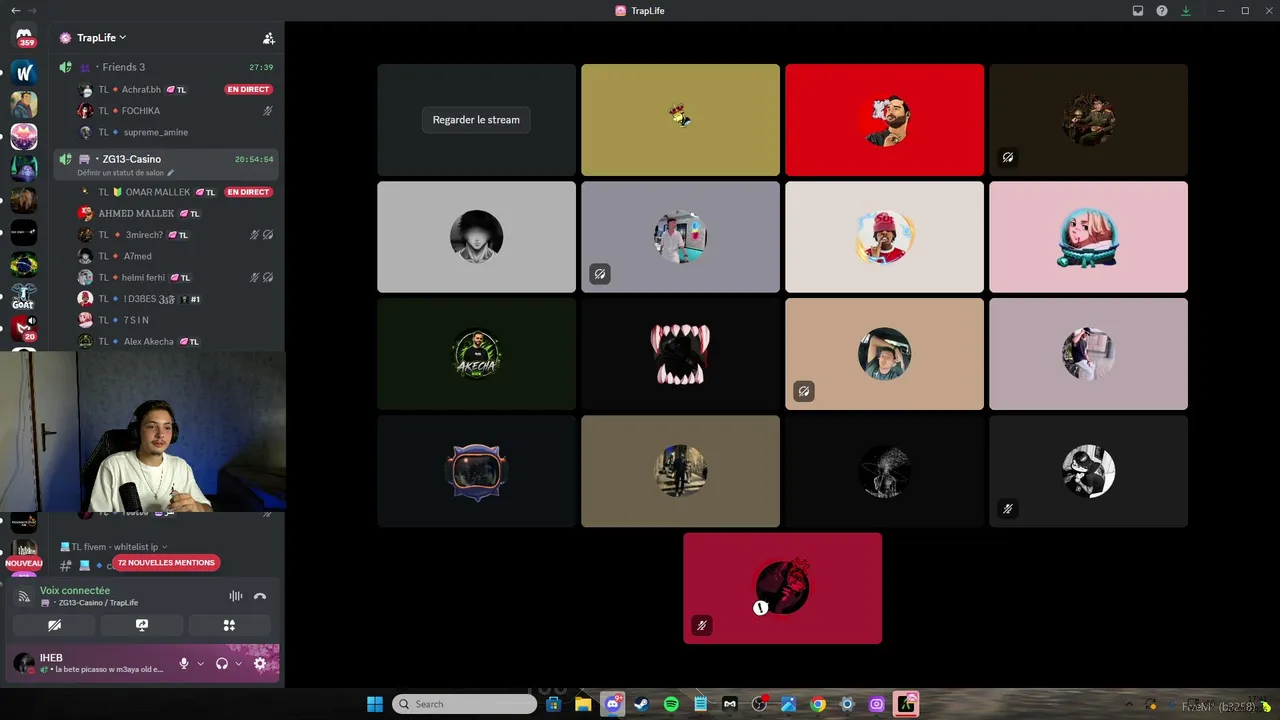The height and width of the screenshot is (720, 1280).
Task: Open Spotify from the taskbar
Action: tap(671, 704)
